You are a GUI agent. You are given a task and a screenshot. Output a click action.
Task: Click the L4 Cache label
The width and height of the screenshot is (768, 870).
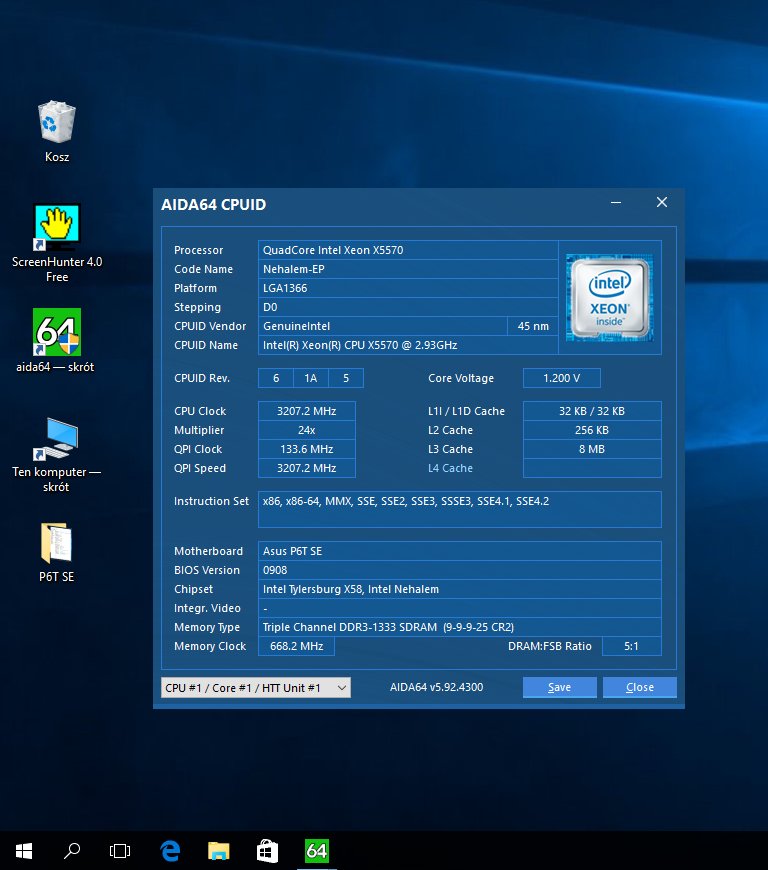click(450, 468)
